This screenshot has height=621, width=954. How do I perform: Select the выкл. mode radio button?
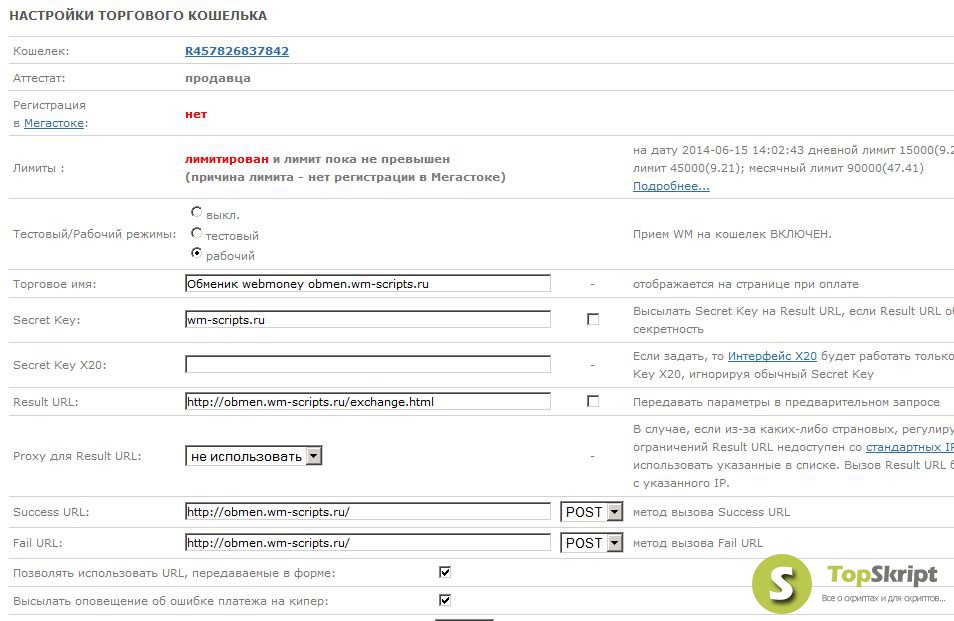point(196,212)
